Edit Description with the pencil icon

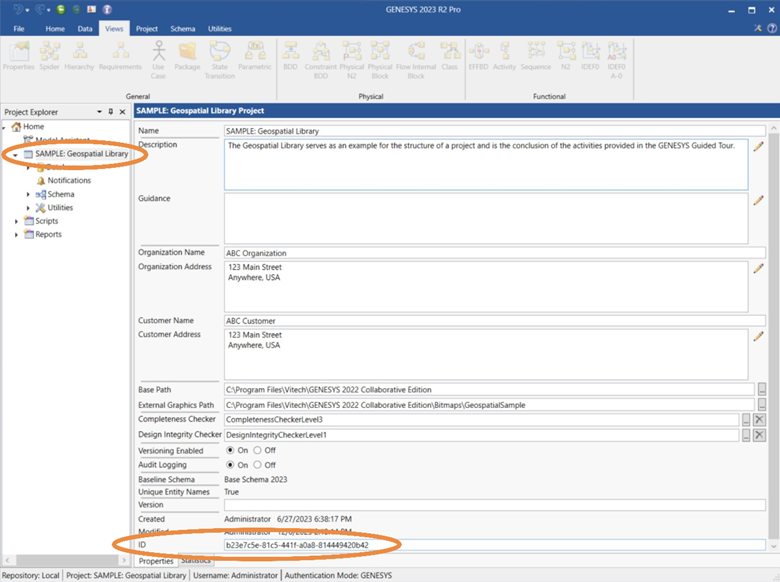coord(758,147)
